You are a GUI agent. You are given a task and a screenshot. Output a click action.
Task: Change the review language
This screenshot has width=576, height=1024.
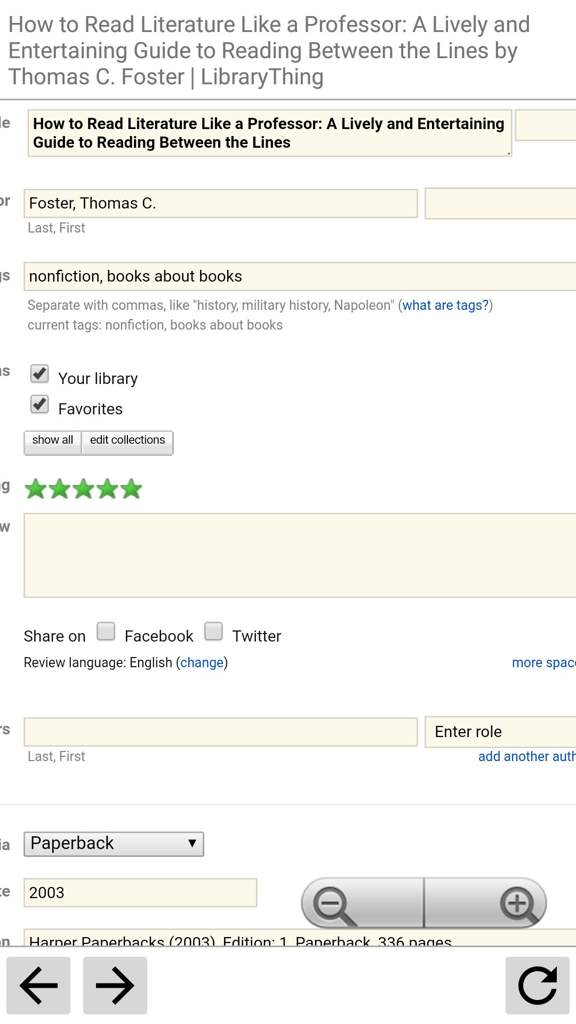pyautogui.click(x=202, y=663)
